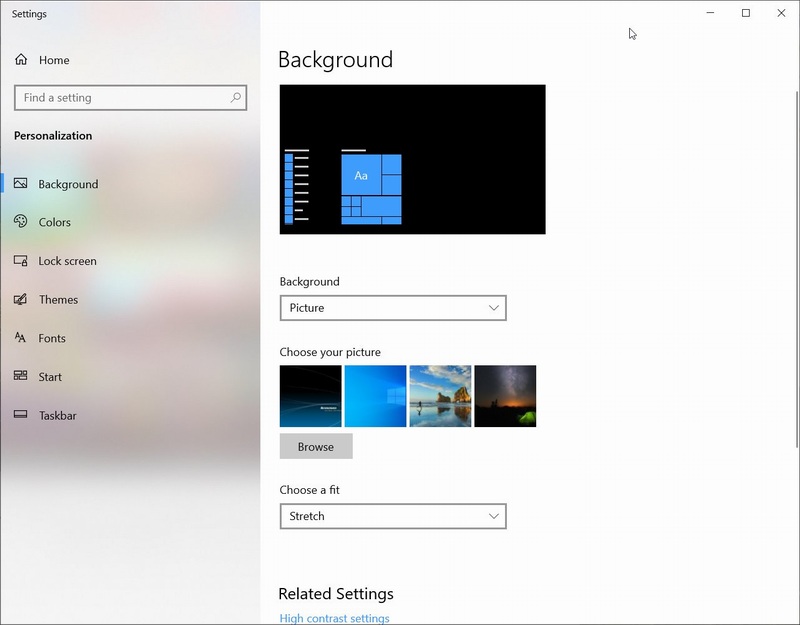This screenshot has height=625, width=800.
Task: Click the Browse button
Action: click(x=316, y=446)
